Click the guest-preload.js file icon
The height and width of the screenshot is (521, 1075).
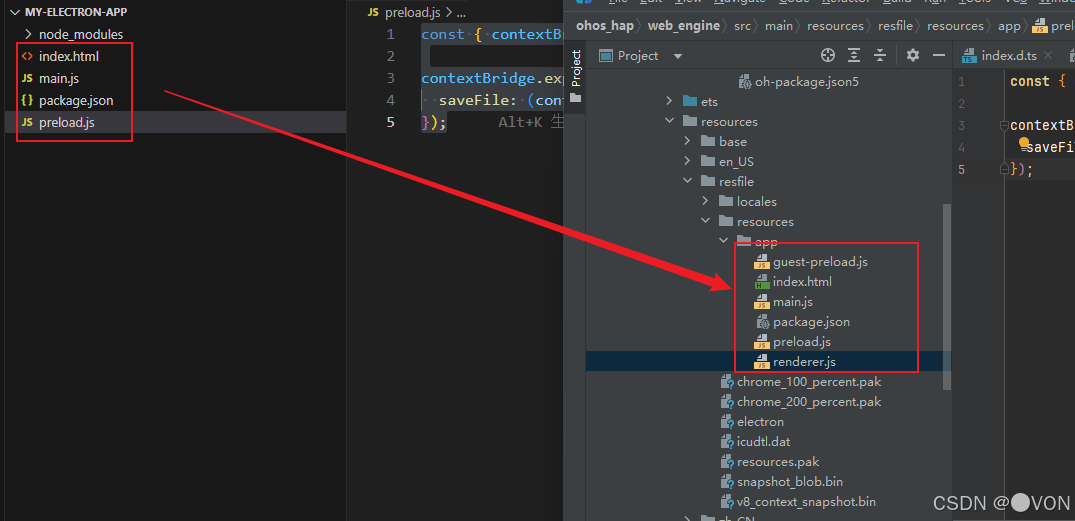click(762, 262)
